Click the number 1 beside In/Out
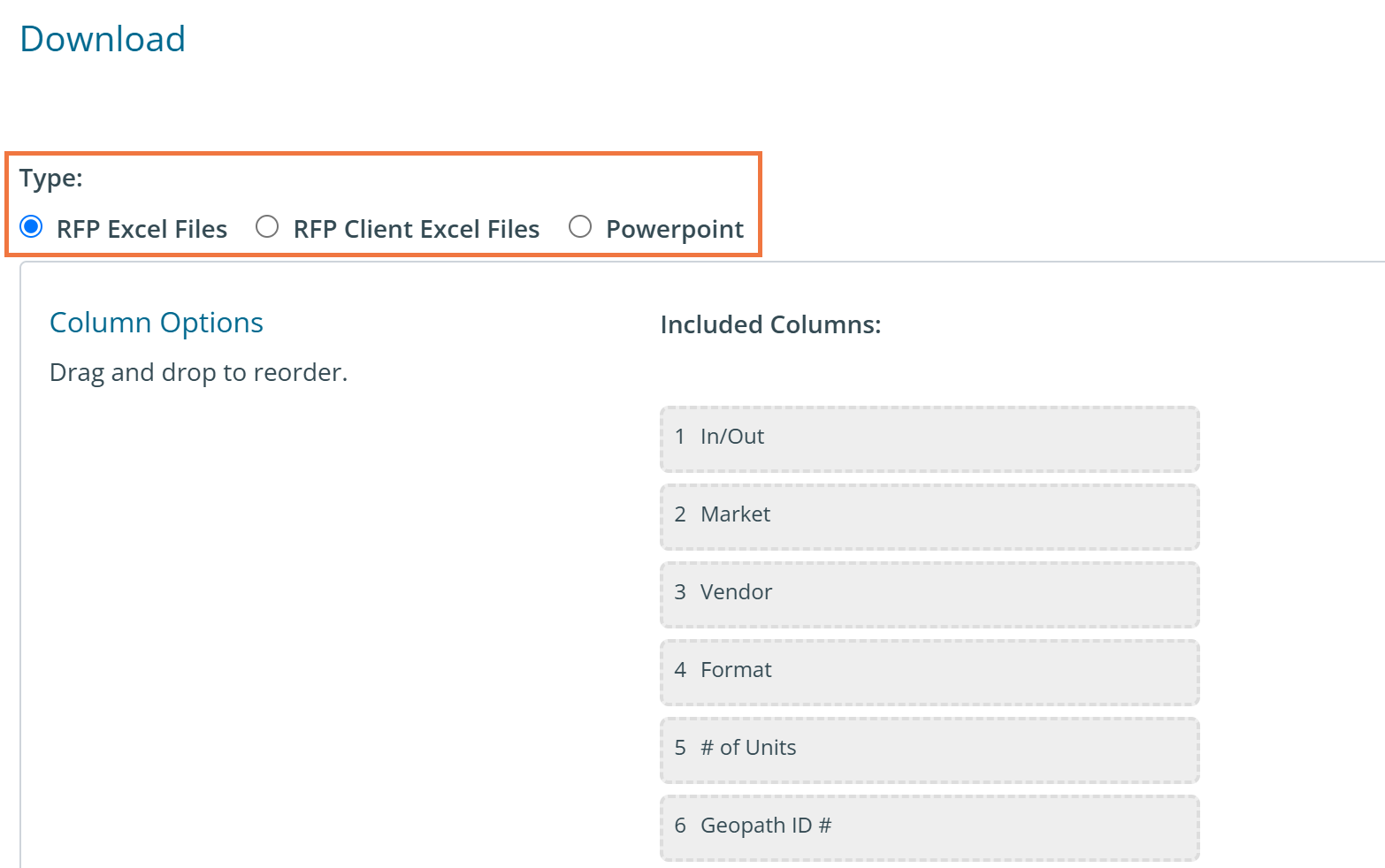Image resolution: width=1385 pixels, height=868 pixels. tap(680, 437)
